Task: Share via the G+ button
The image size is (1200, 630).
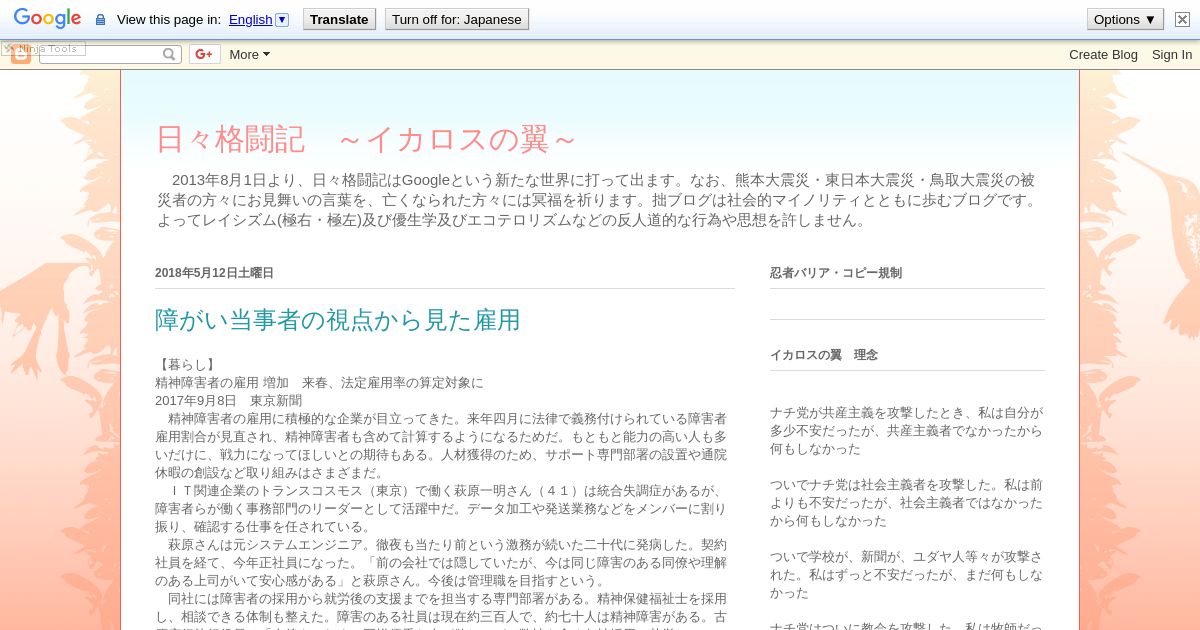Action: [x=204, y=54]
